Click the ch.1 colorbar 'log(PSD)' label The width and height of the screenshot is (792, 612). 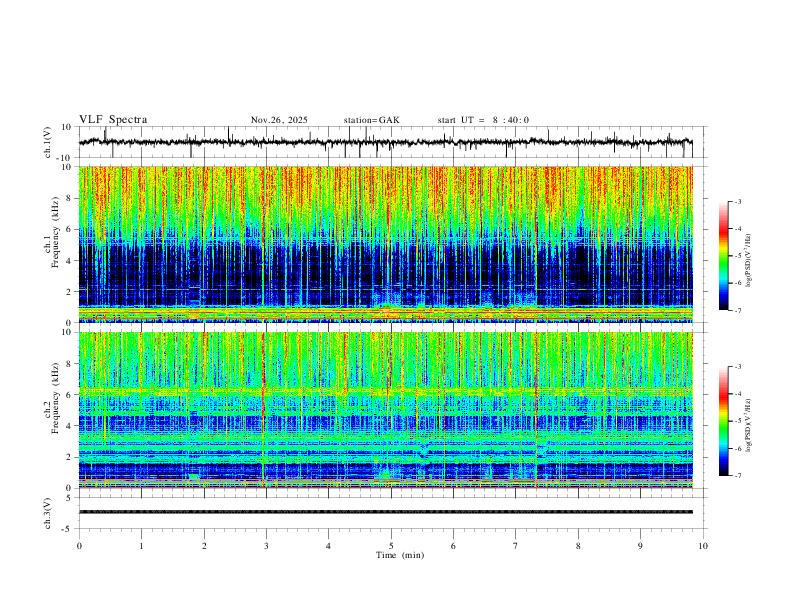point(749,261)
